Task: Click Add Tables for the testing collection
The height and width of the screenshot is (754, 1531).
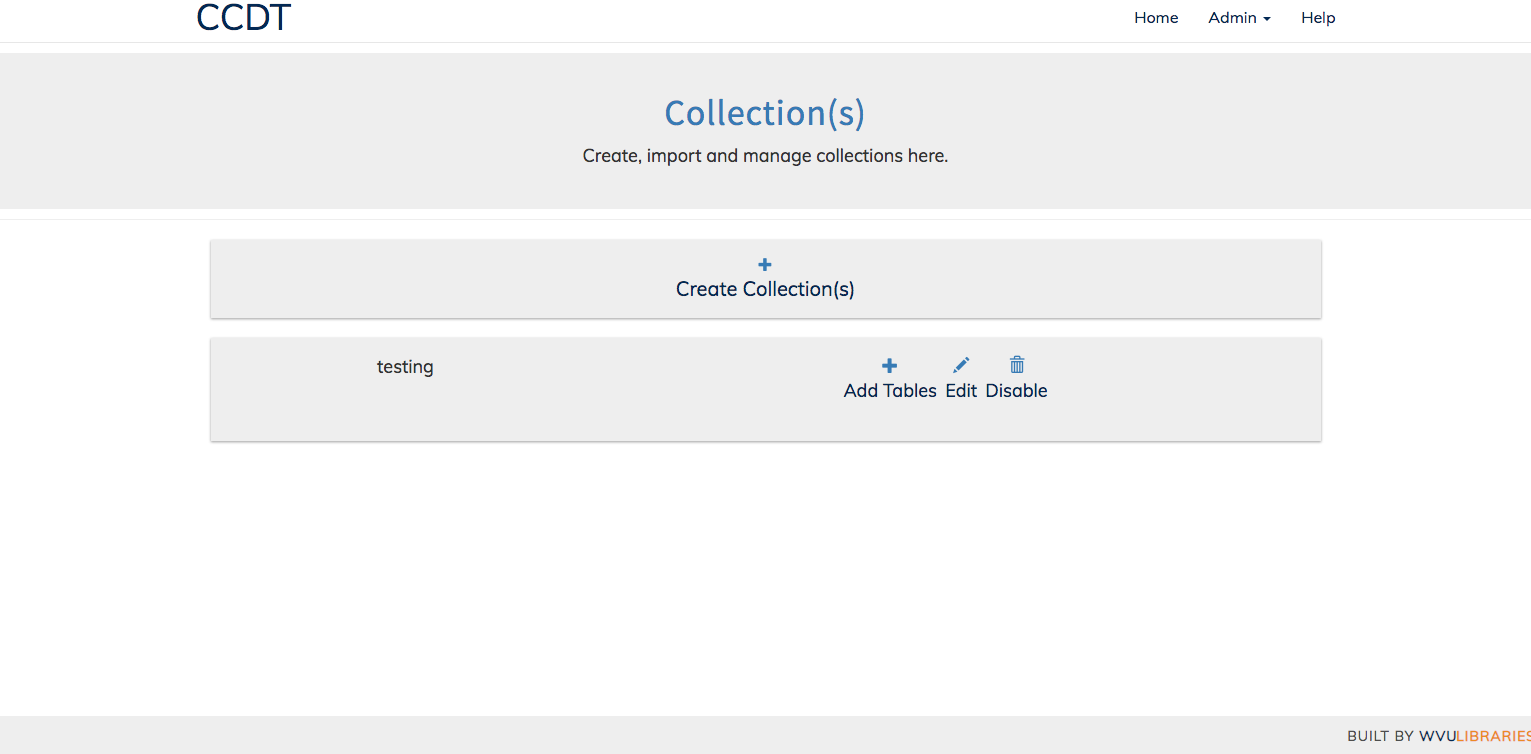Action: (x=889, y=390)
